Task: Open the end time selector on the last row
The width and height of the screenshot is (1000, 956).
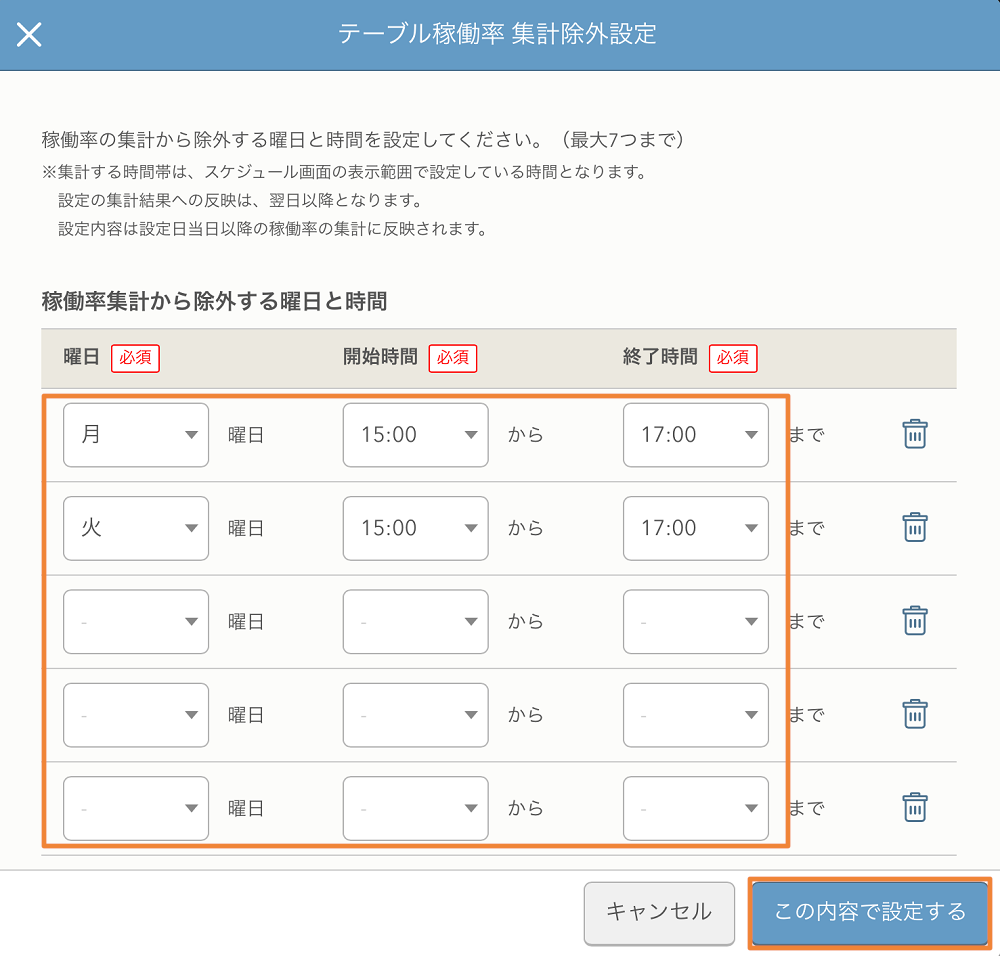Action: (695, 808)
